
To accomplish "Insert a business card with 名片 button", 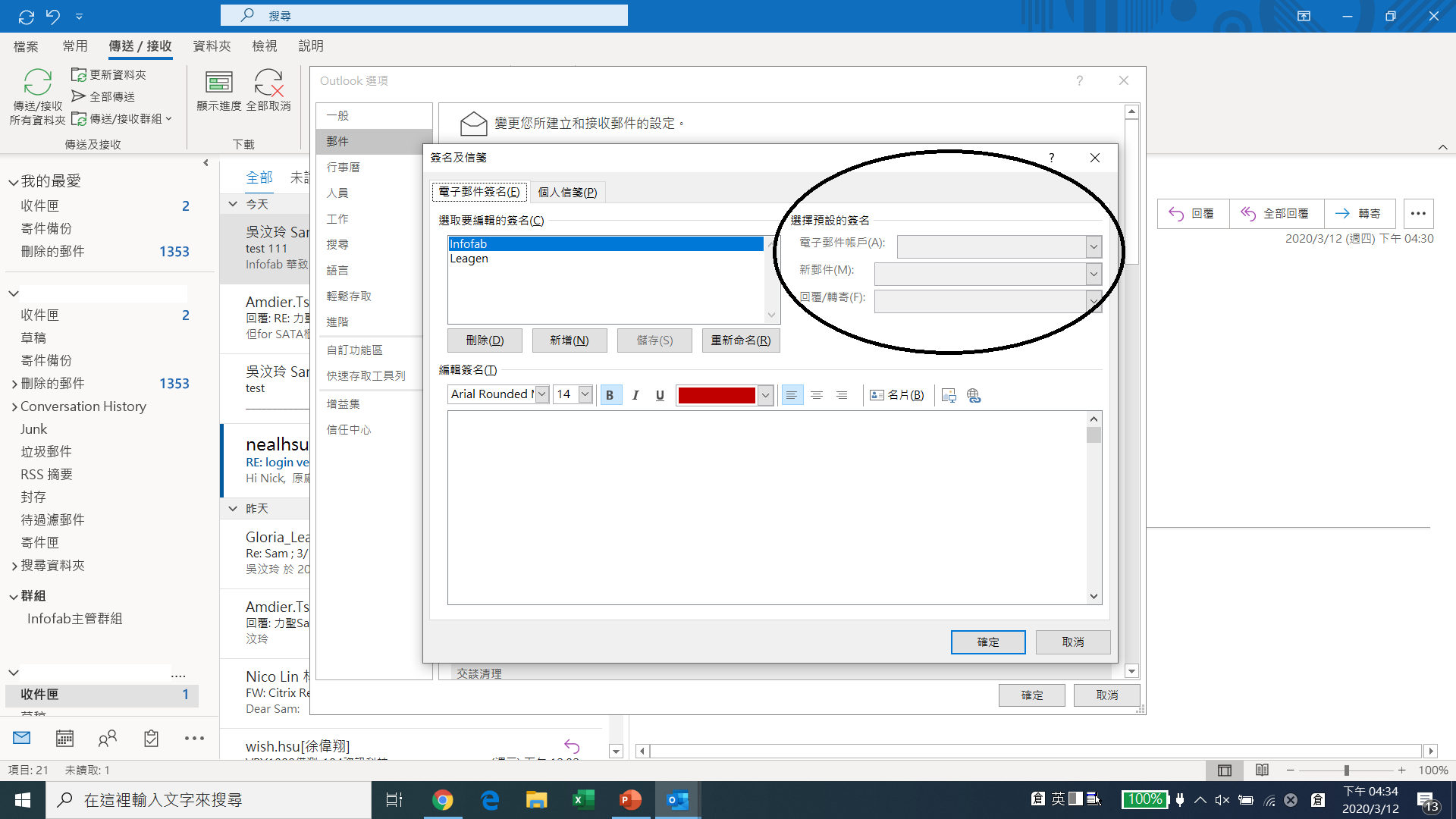I will 897,395.
